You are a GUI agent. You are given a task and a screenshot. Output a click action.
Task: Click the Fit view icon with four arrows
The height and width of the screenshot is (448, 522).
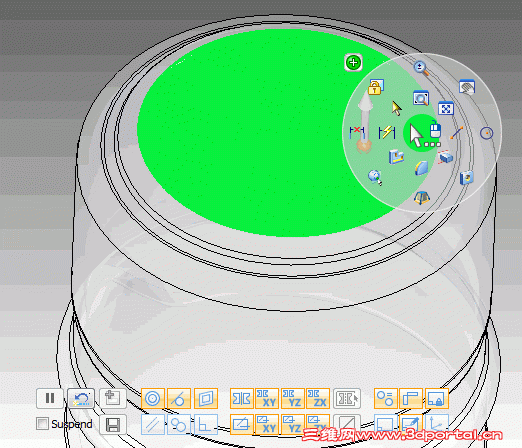[x=446, y=108]
